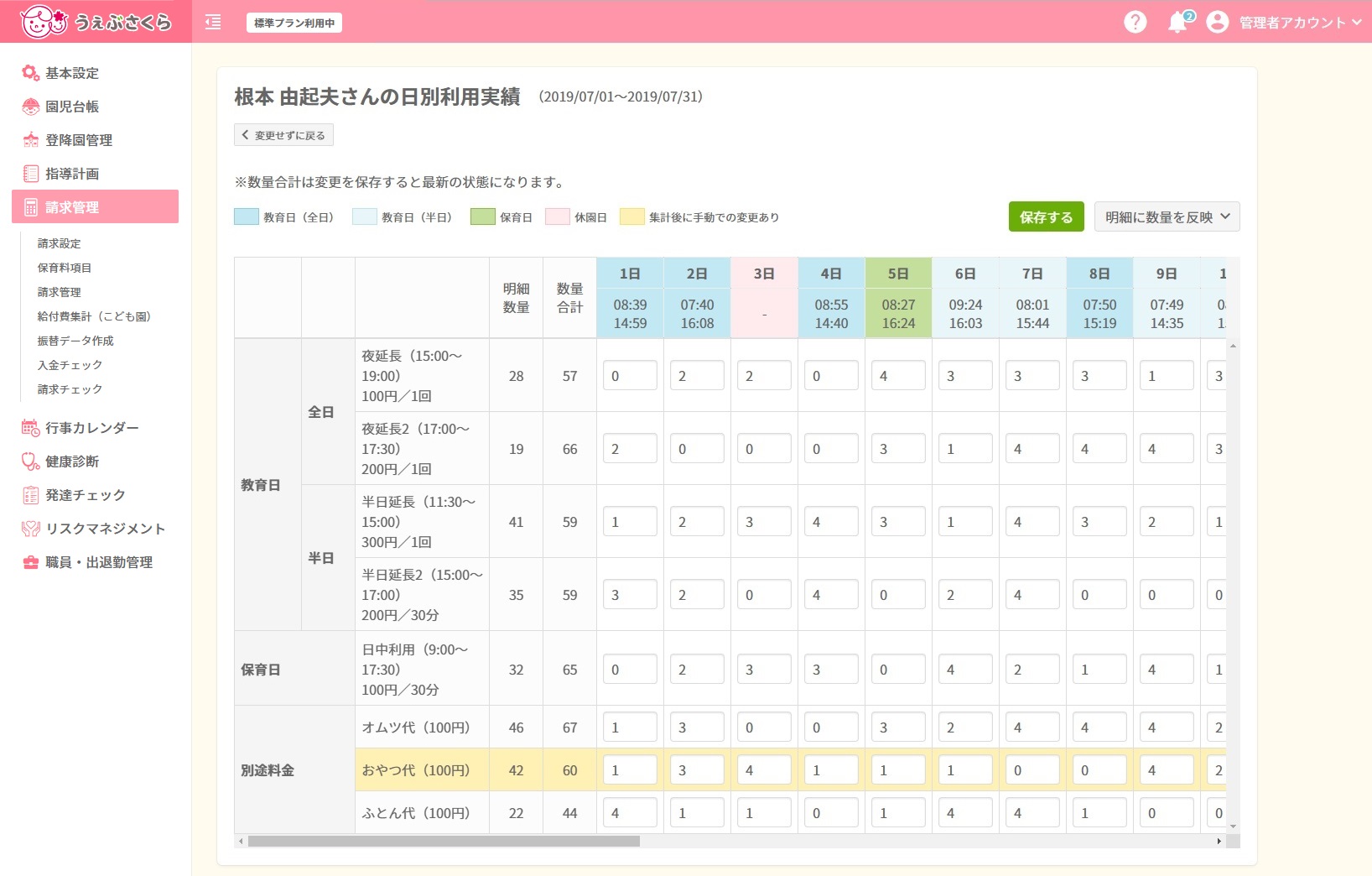Viewport: 1372px width, 876px height.
Task: Open notifications bell icon
Action: [1178, 23]
